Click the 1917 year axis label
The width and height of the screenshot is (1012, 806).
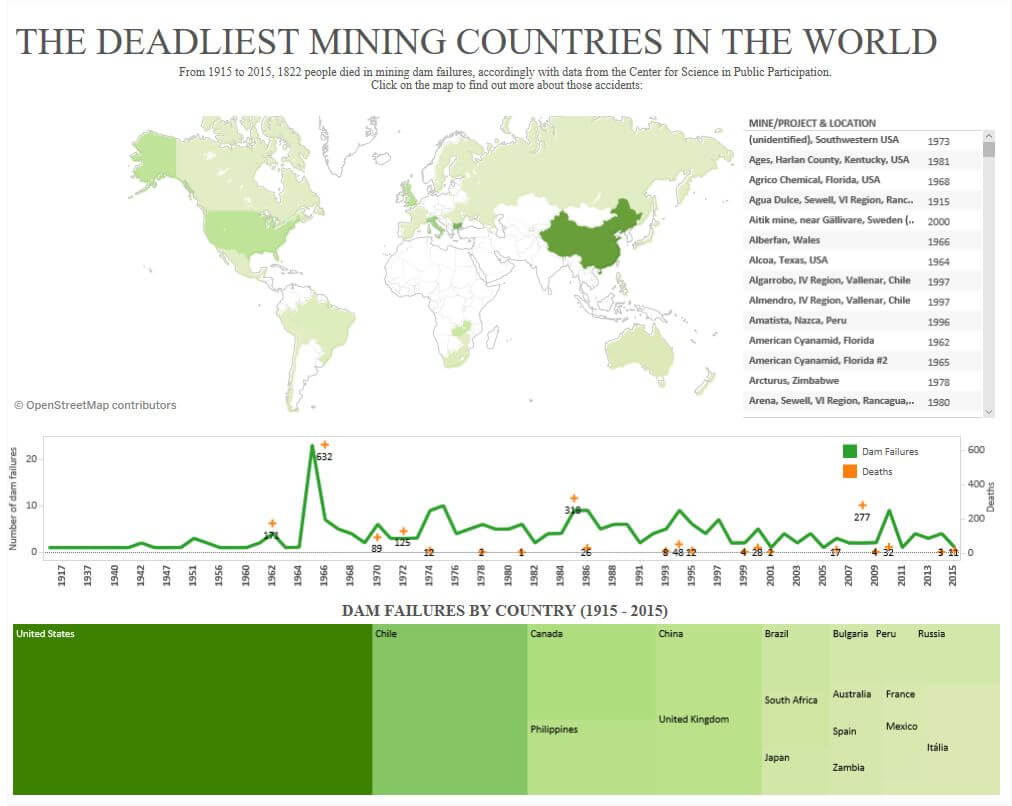(x=61, y=575)
